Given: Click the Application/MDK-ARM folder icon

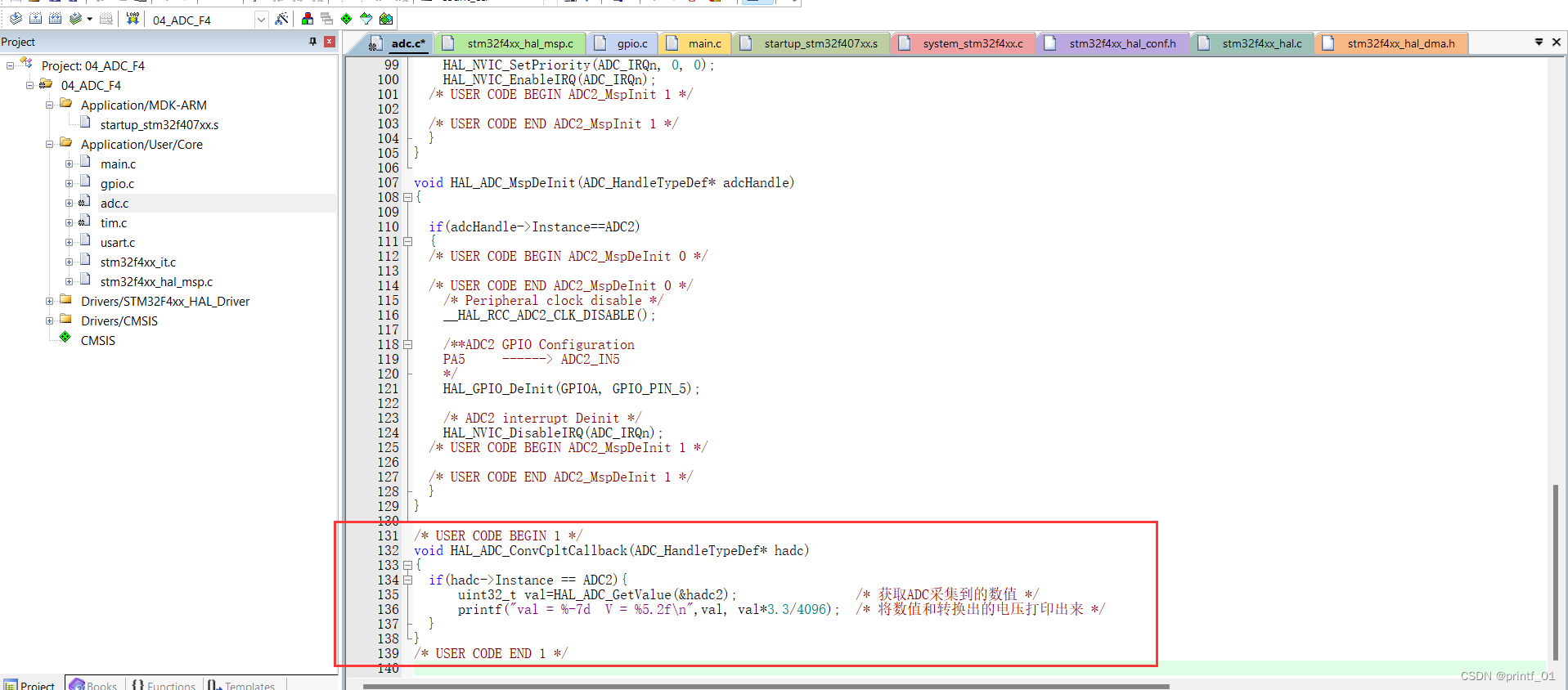Looking at the screenshot, I should [66, 104].
